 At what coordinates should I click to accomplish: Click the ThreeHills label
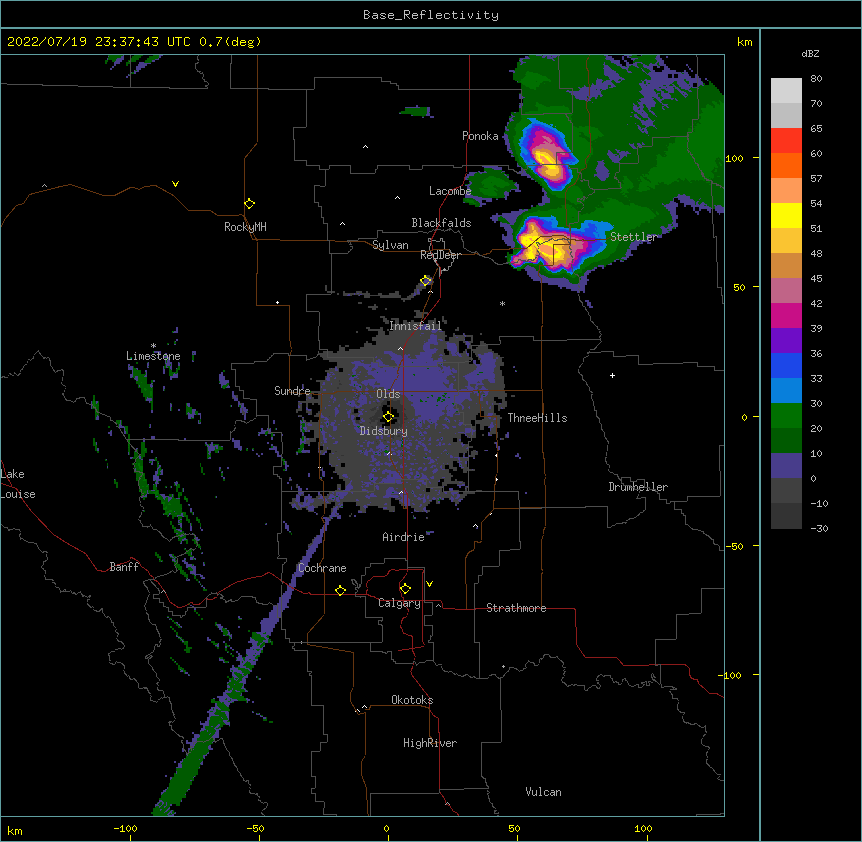537,418
